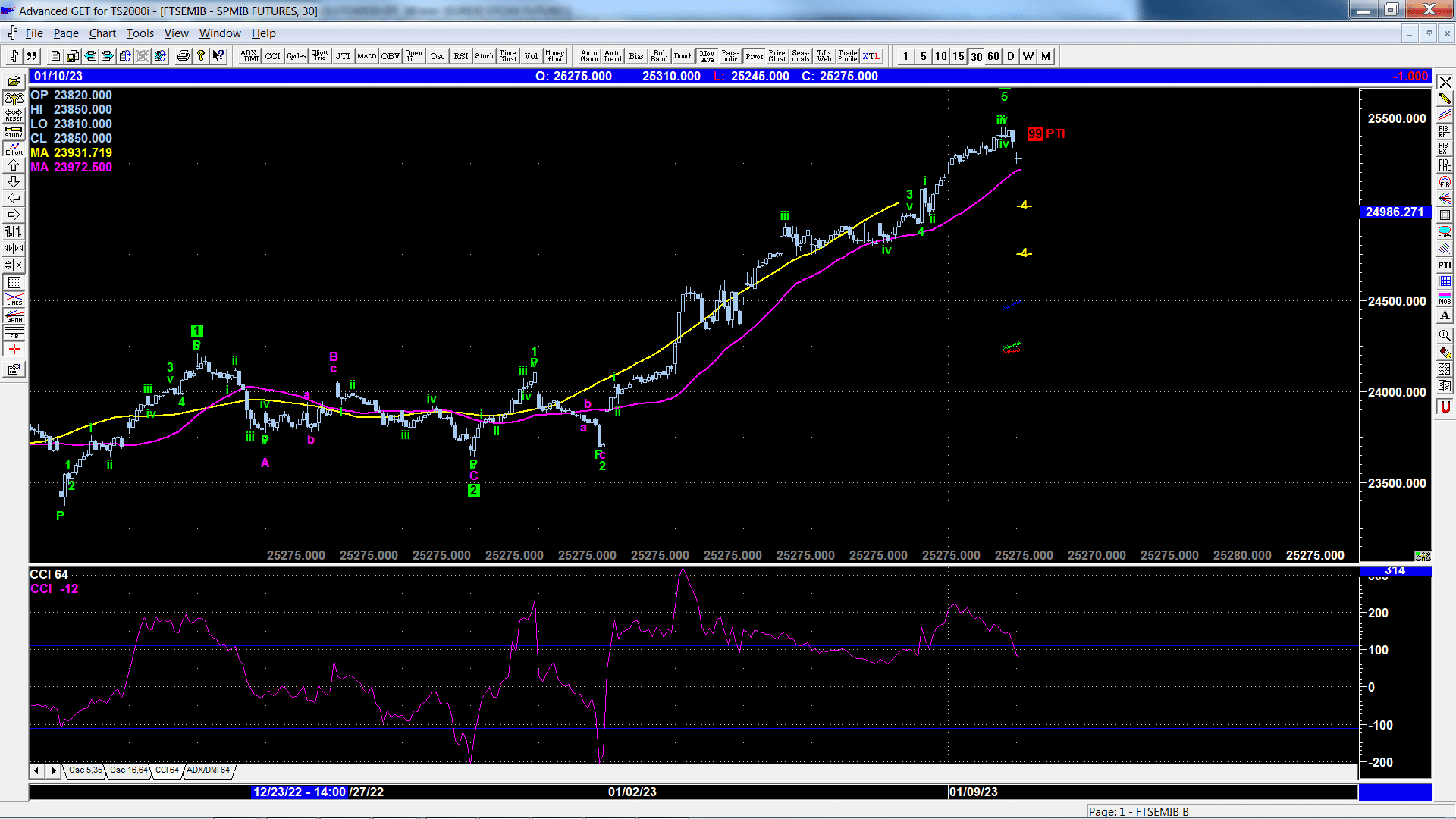This screenshot has width=1456, height=819.
Task: Click the Stoch study button
Action: [485, 56]
